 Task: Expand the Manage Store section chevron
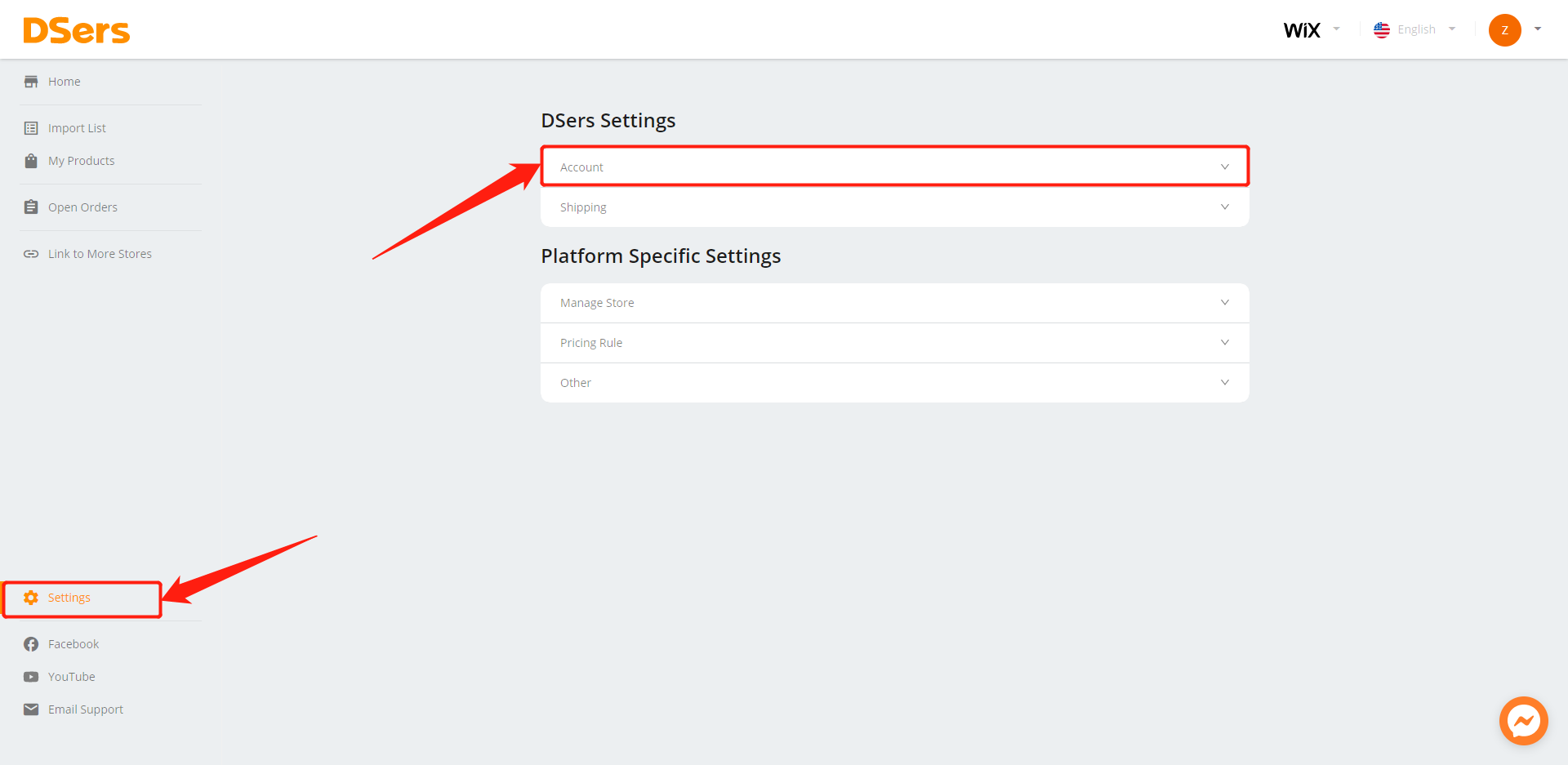[x=1225, y=302]
